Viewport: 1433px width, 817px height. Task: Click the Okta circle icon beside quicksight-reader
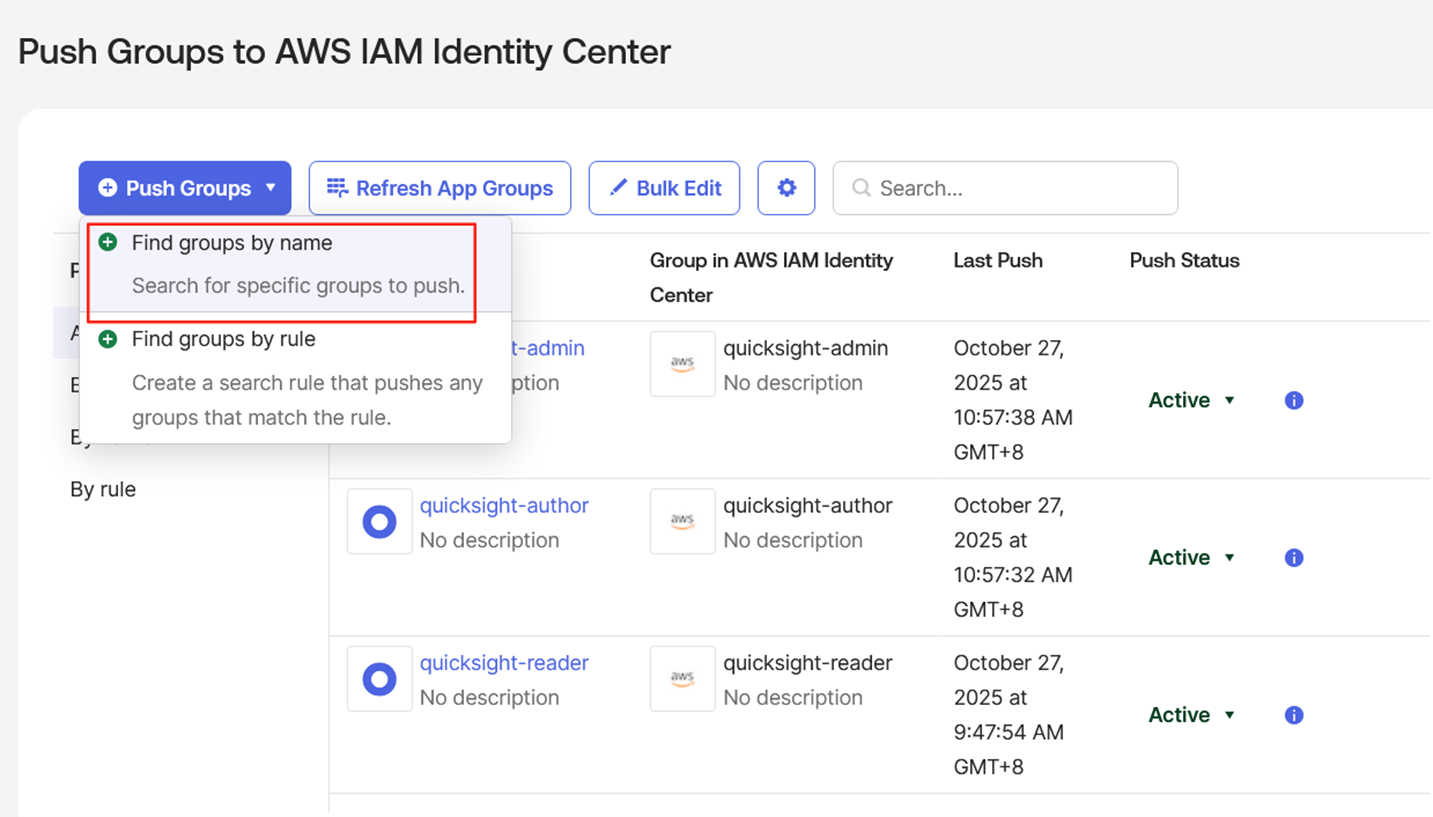379,679
